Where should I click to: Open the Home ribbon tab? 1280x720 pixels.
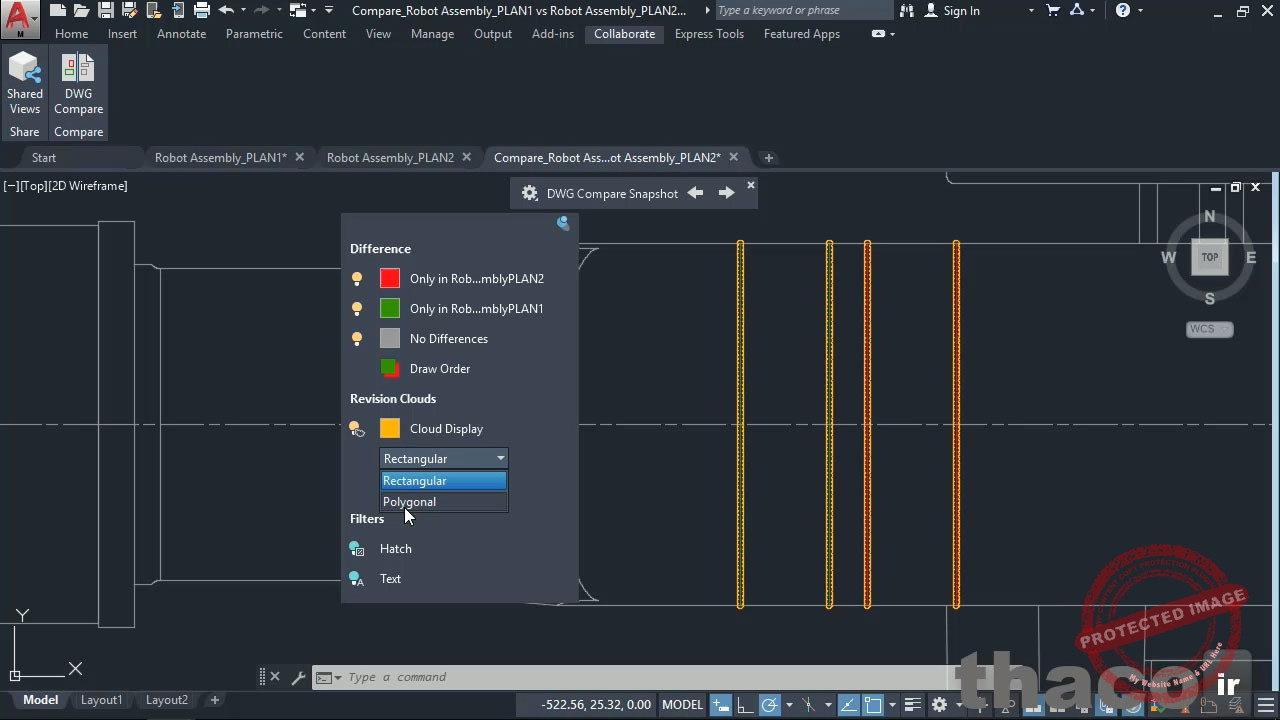point(71,34)
